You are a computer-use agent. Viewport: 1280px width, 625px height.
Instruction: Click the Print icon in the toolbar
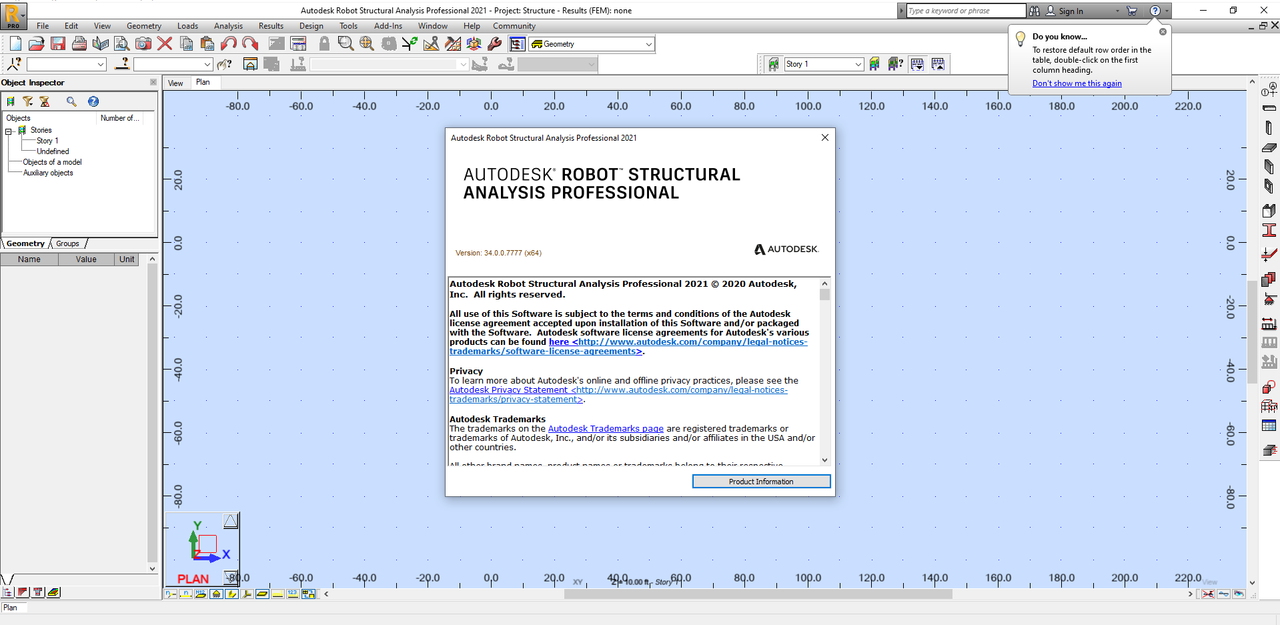tap(78, 44)
